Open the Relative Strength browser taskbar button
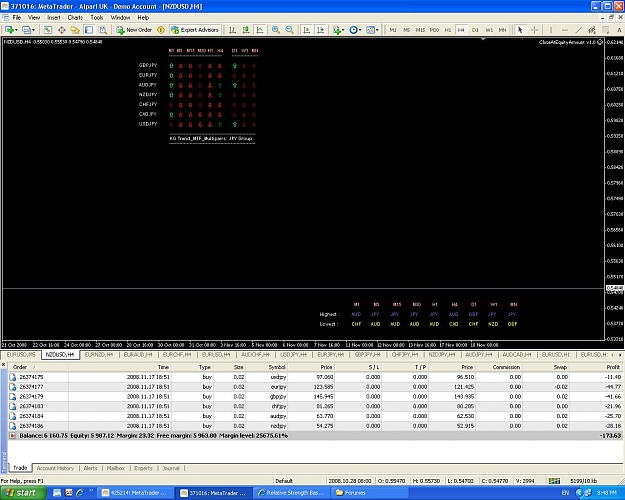The image size is (625, 500). (x=292, y=493)
